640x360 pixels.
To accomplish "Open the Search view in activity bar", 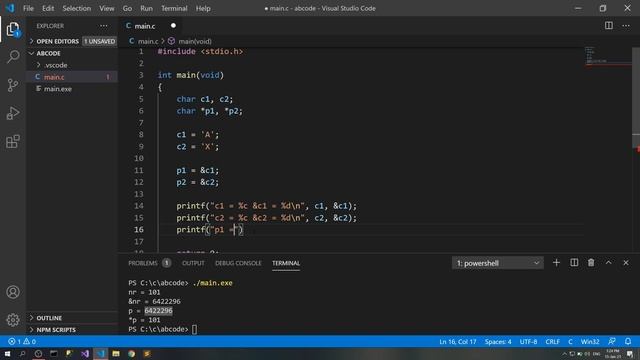I will tap(13, 57).
